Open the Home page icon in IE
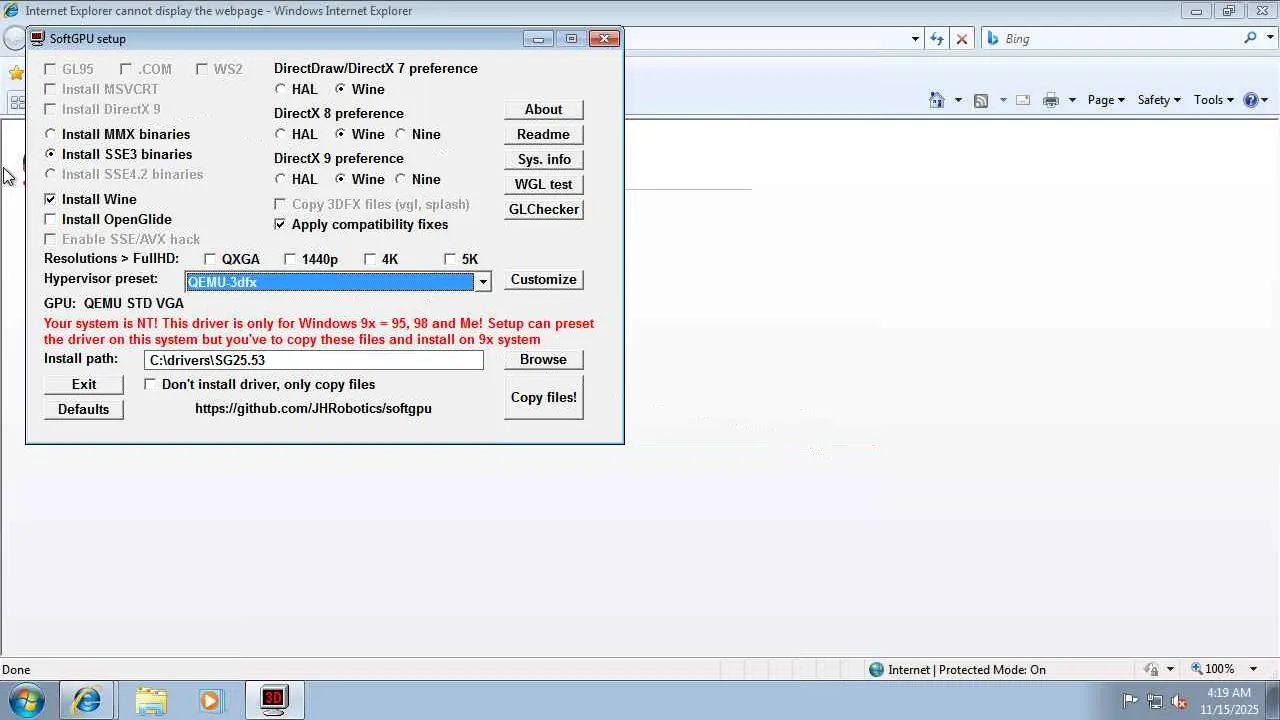Screen dimensions: 1280x720 pyautogui.click(x=937, y=100)
